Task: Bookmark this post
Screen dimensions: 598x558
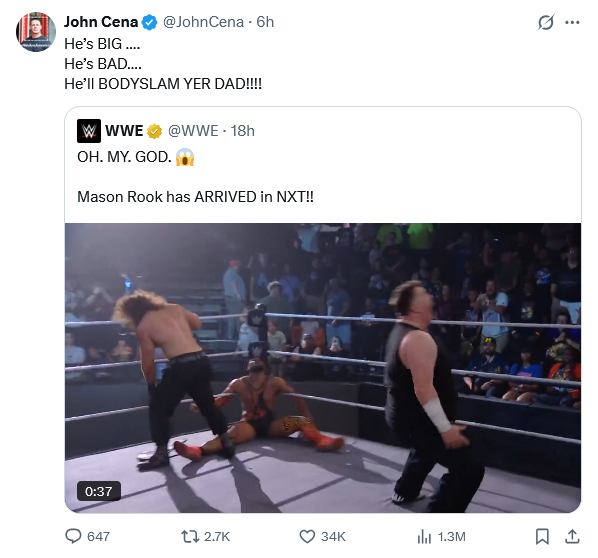Action: (x=542, y=536)
